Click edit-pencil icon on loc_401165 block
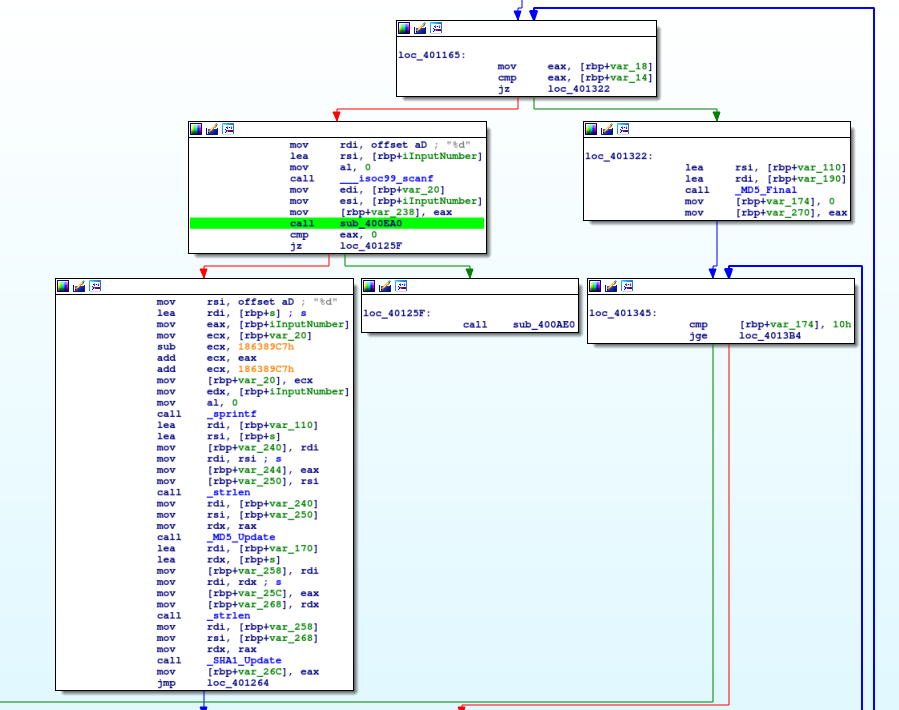 coord(420,28)
